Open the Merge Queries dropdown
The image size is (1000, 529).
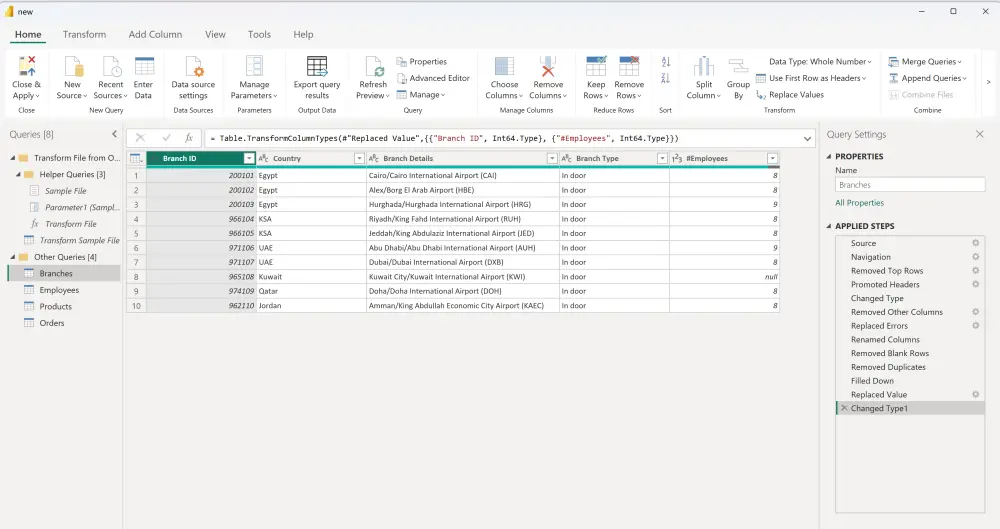pos(925,61)
